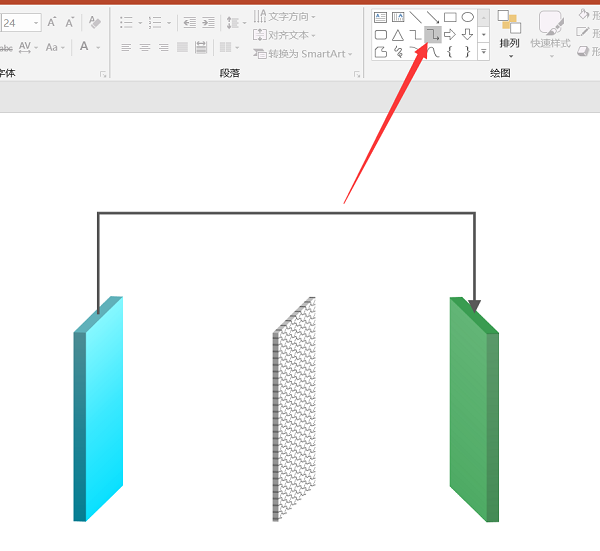The image size is (600, 551).
Task: Apply center text alignment
Action: click(x=145, y=47)
